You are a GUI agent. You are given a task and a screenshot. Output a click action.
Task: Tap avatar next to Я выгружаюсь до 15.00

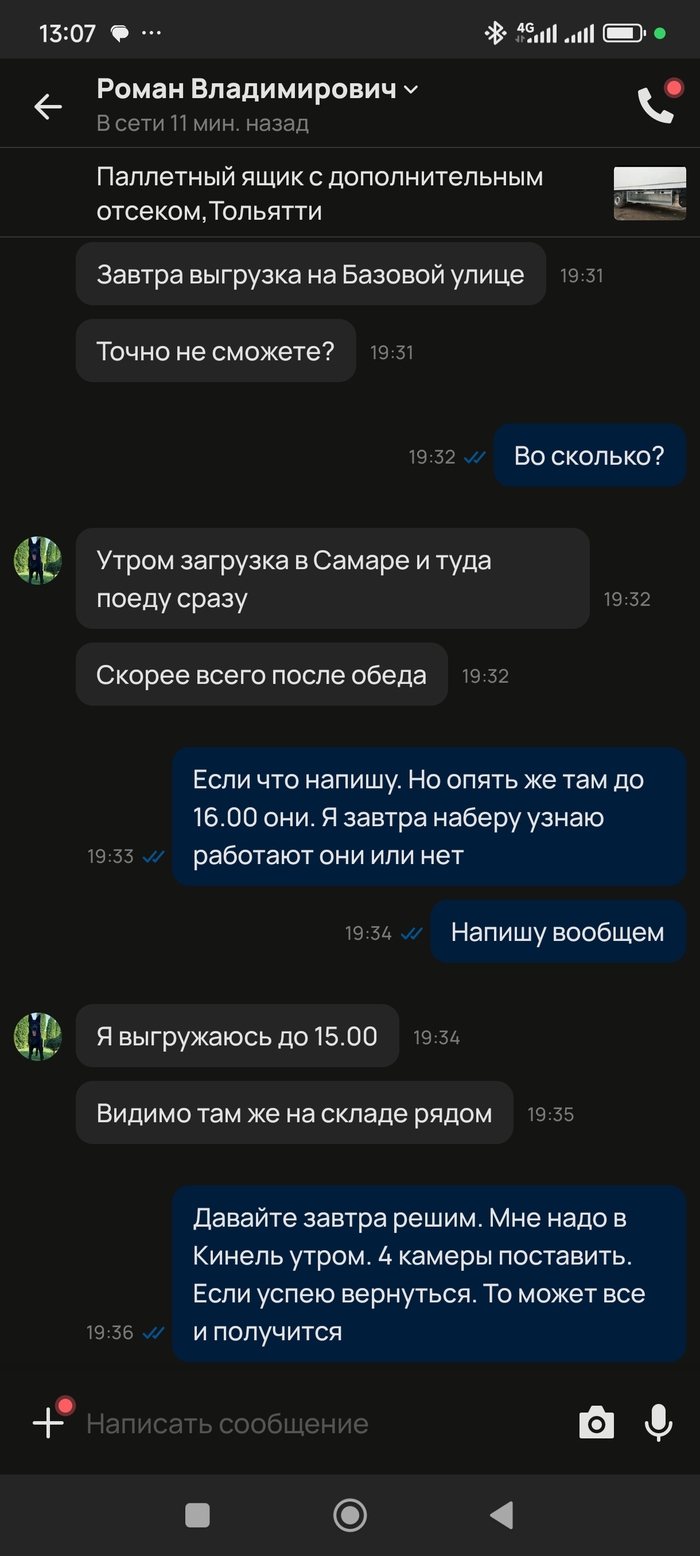coord(38,1036)
